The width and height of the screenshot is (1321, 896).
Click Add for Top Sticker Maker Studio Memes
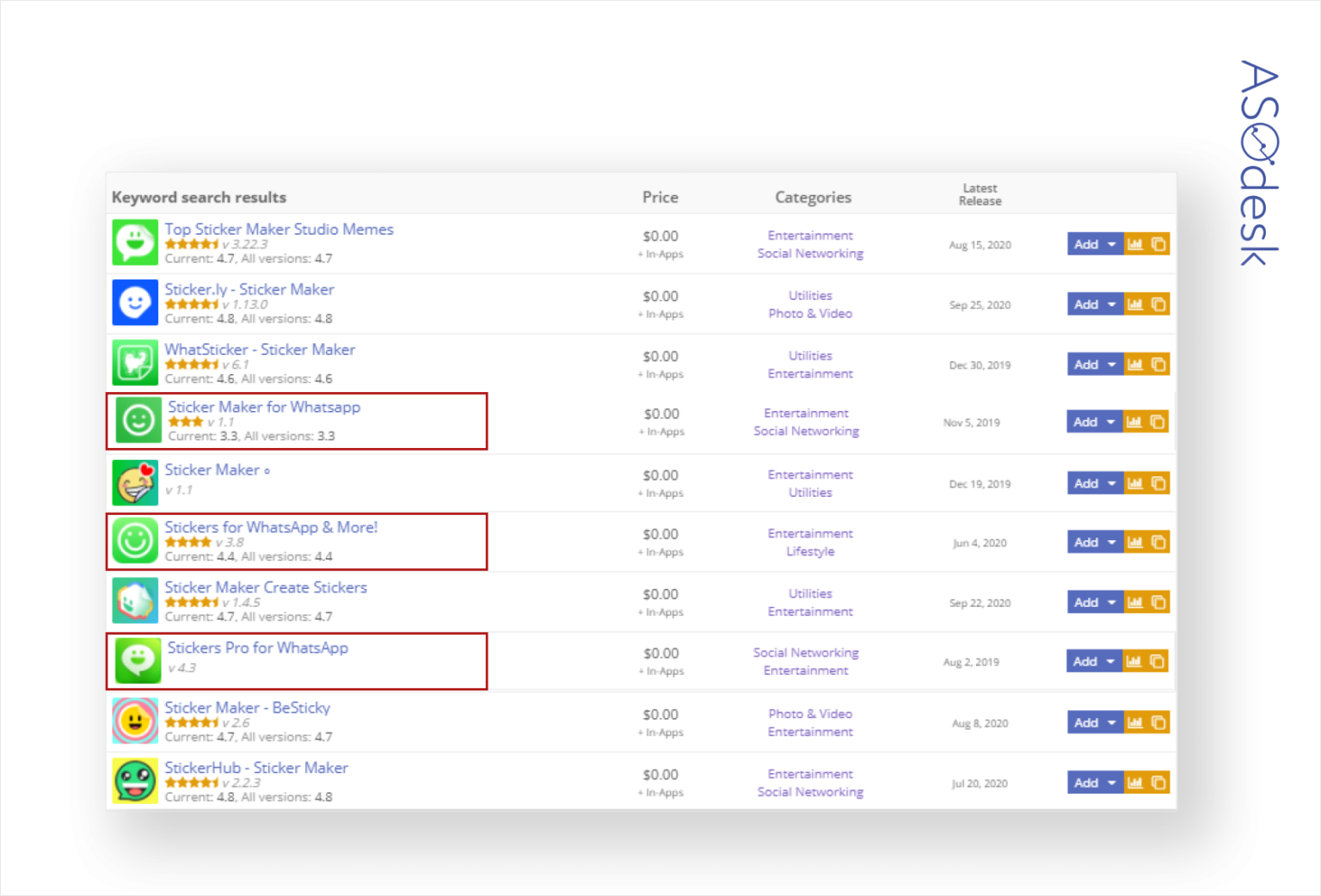[1086, 243]
